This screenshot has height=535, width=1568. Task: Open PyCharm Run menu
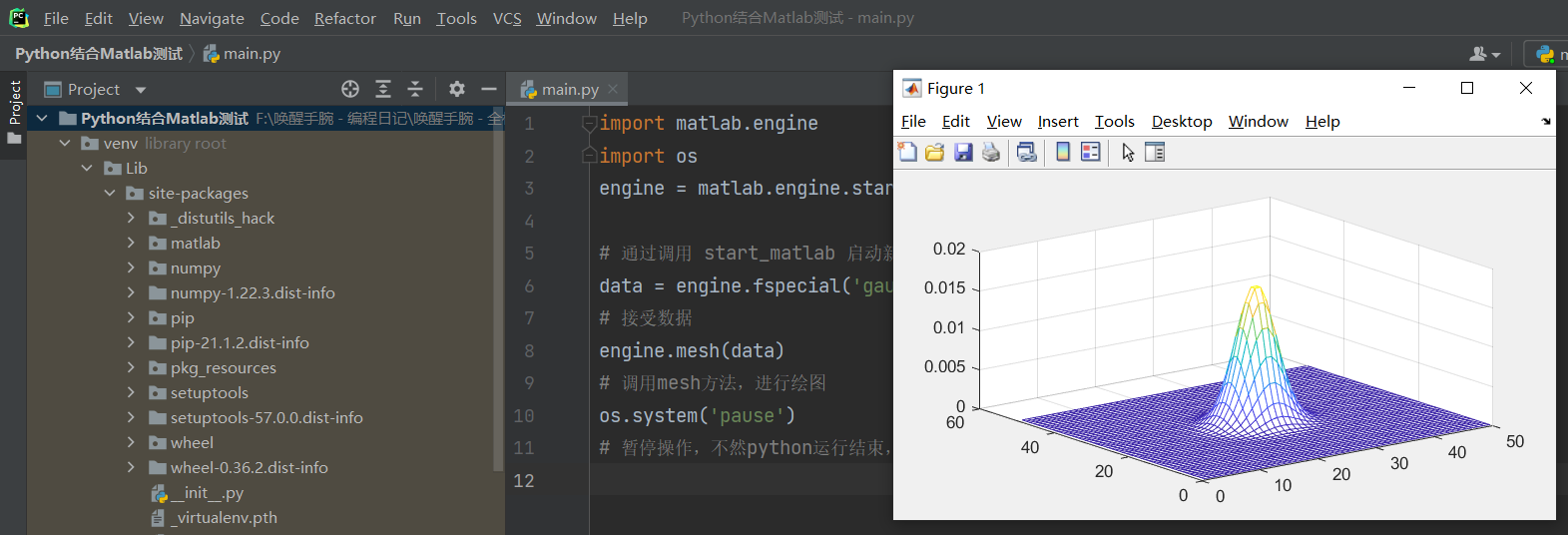tap(407, 18)
